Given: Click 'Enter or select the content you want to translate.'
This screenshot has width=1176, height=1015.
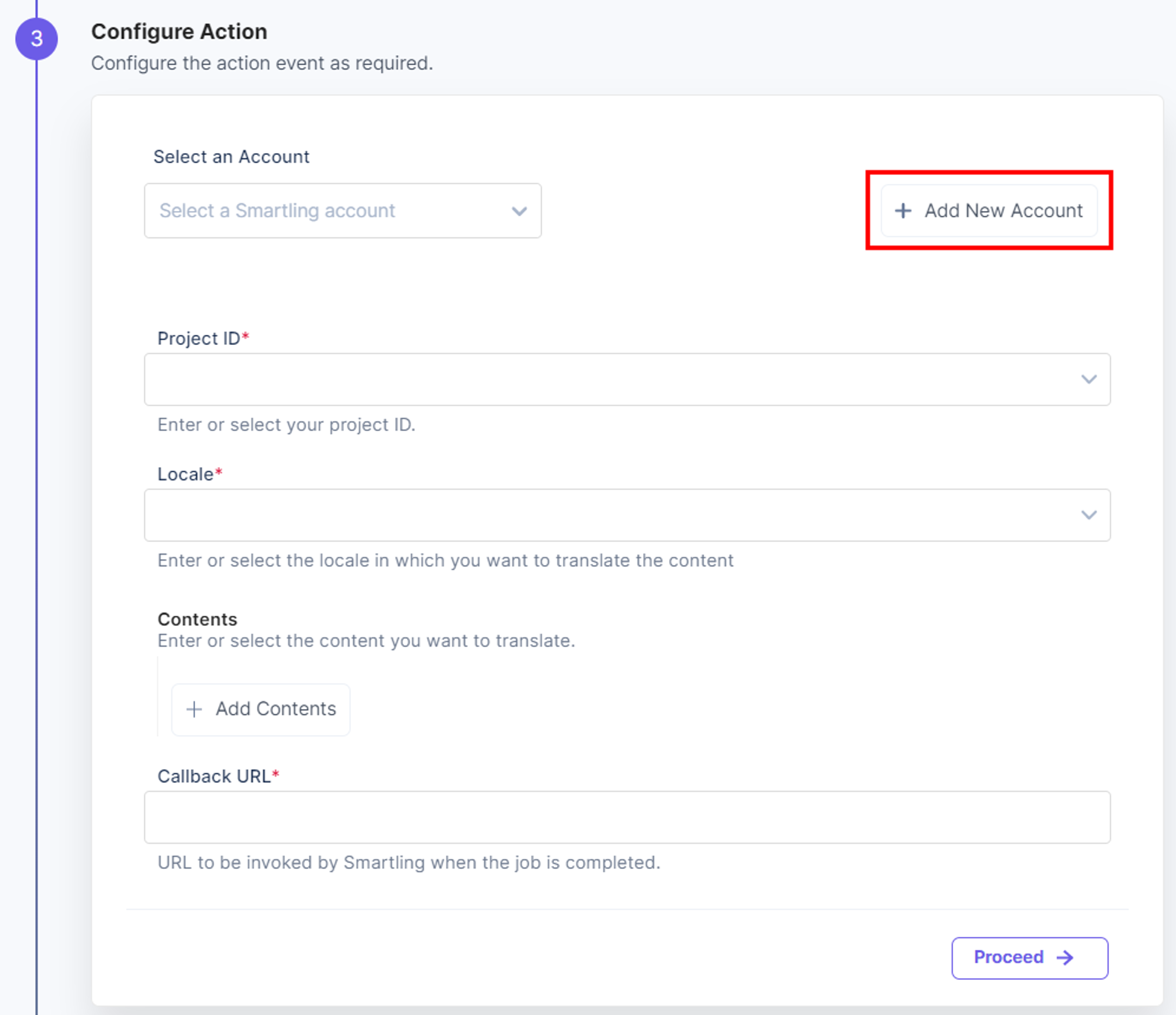Looking at the screenshot, I should coord(366,641).
